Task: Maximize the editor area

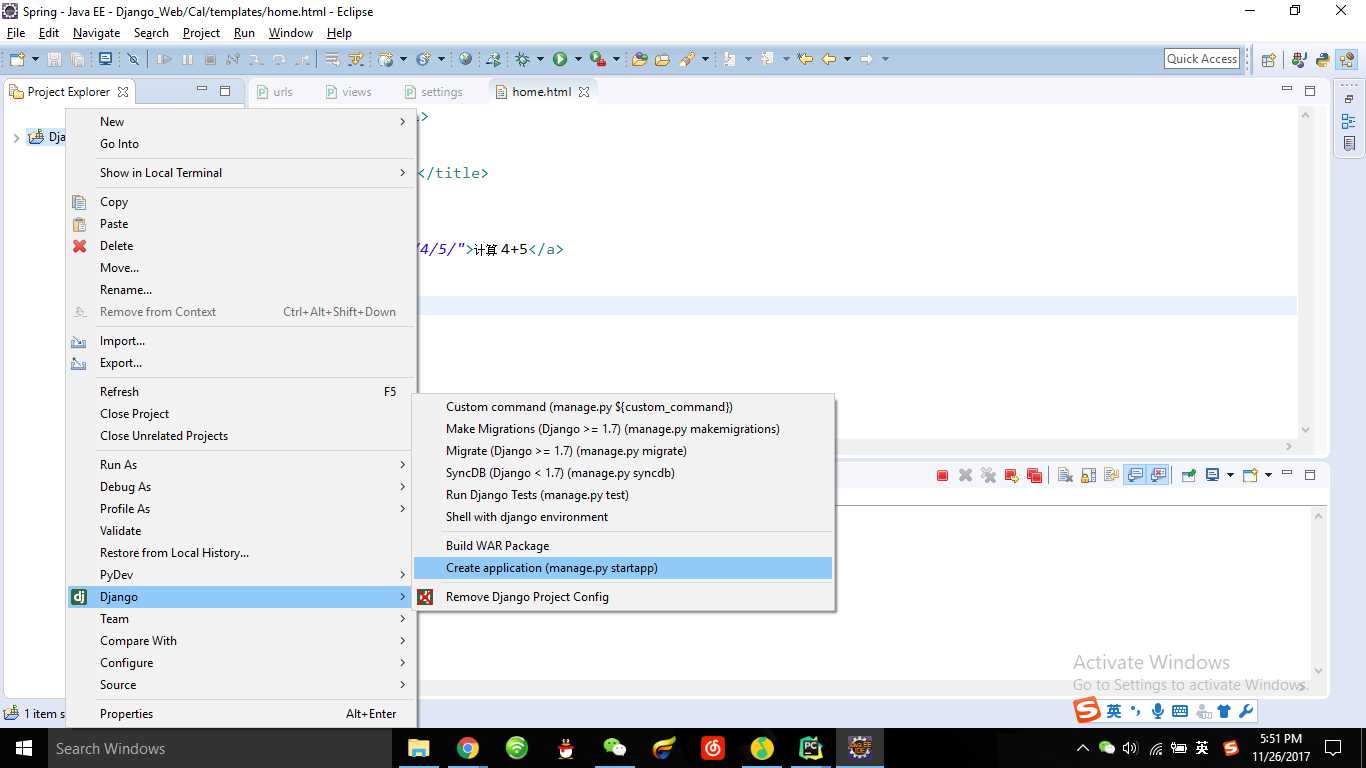Action: pyautogui.click(x=1311, y=90)
